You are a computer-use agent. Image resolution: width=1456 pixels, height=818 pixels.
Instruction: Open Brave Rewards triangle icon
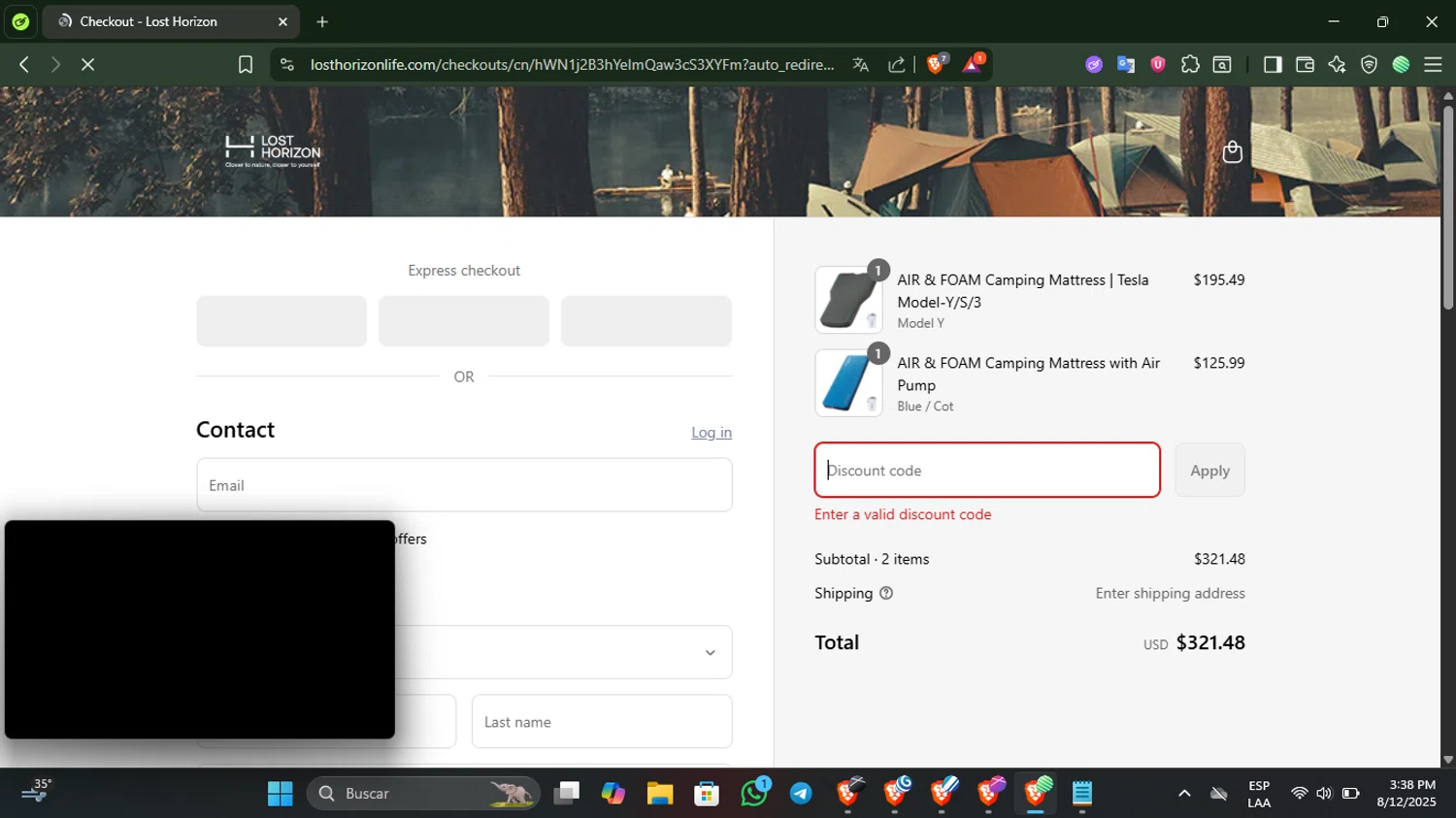tap(973, 64)
